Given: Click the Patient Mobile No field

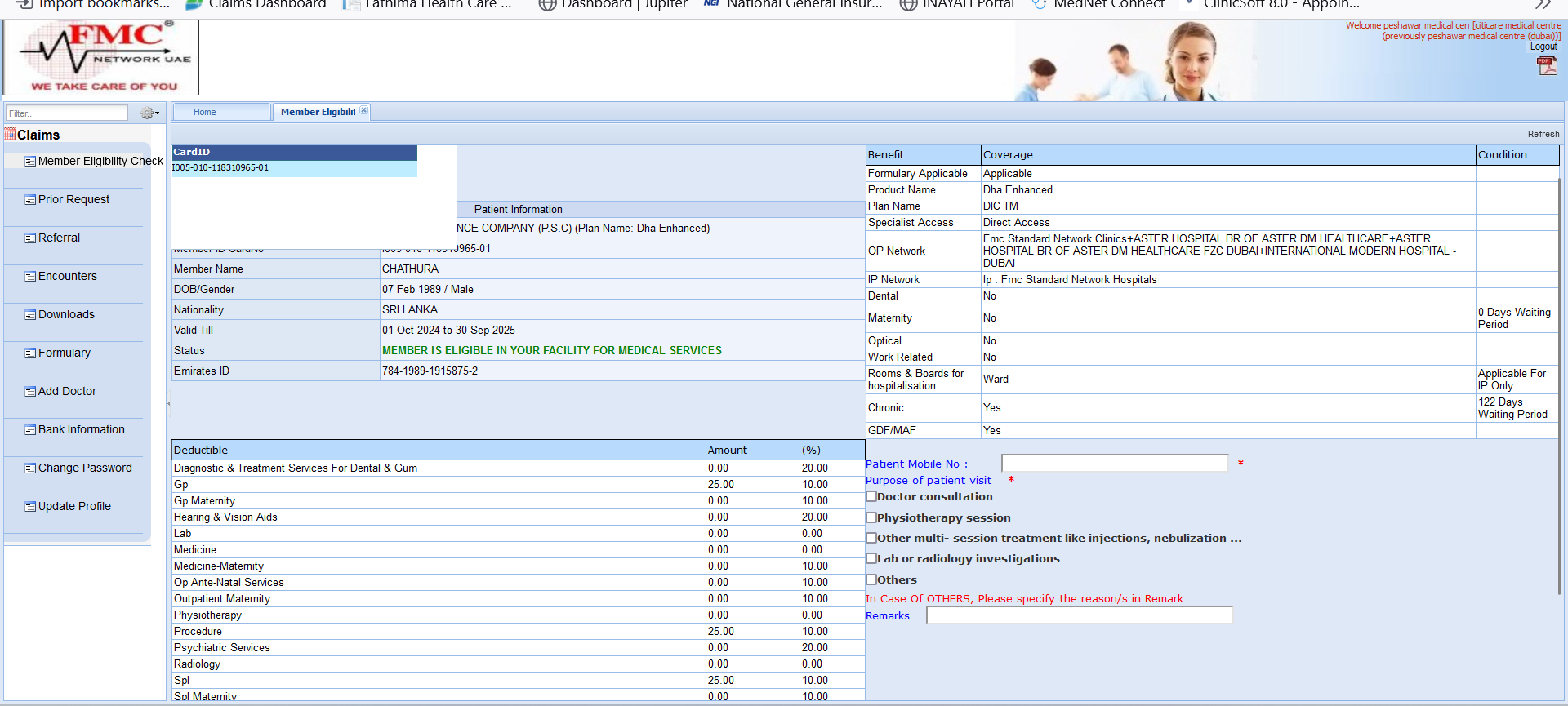Looking at the screenshot, I should click(1114, 464).
